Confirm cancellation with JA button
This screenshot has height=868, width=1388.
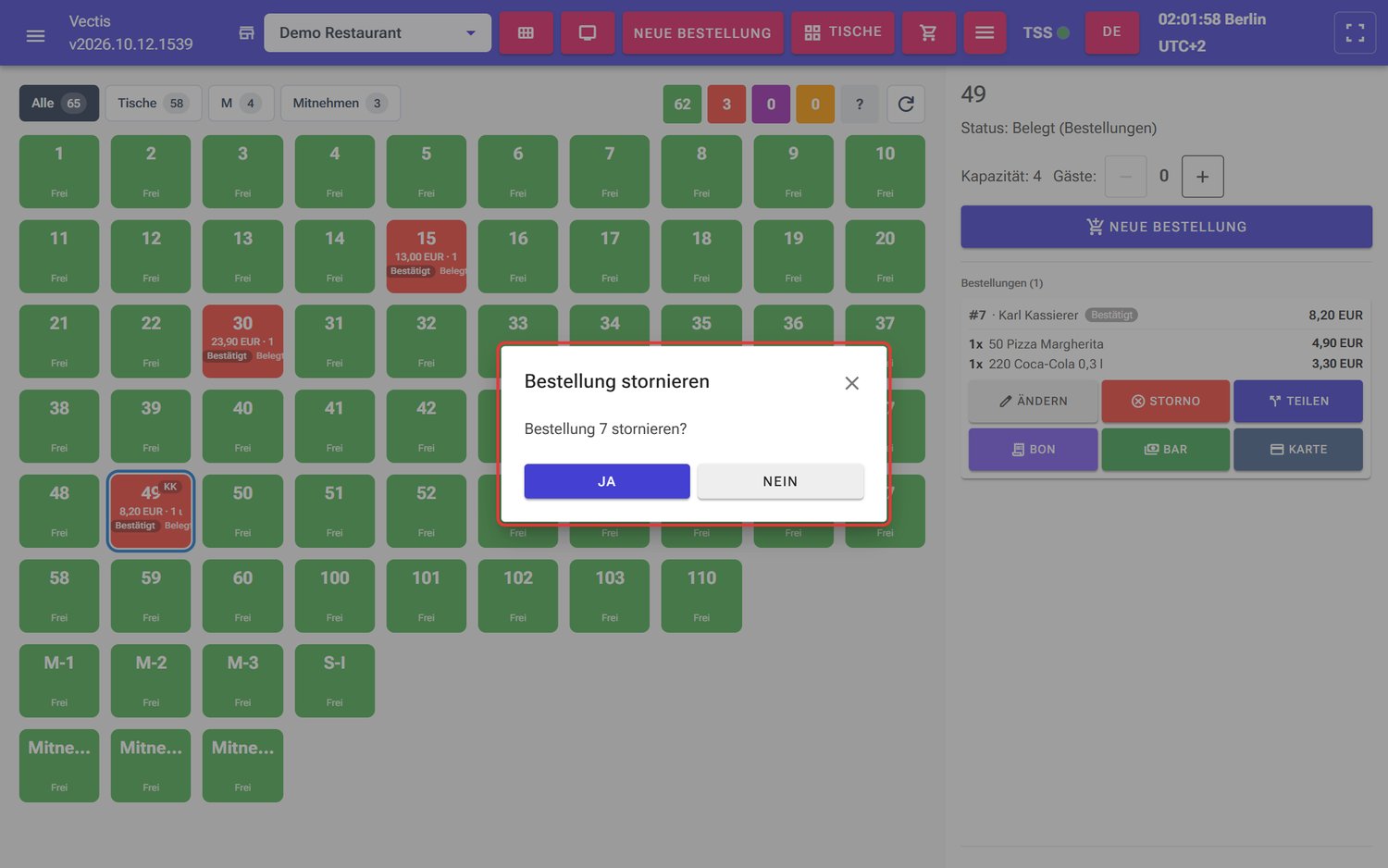pyautogui.click(x=607, y=481)
